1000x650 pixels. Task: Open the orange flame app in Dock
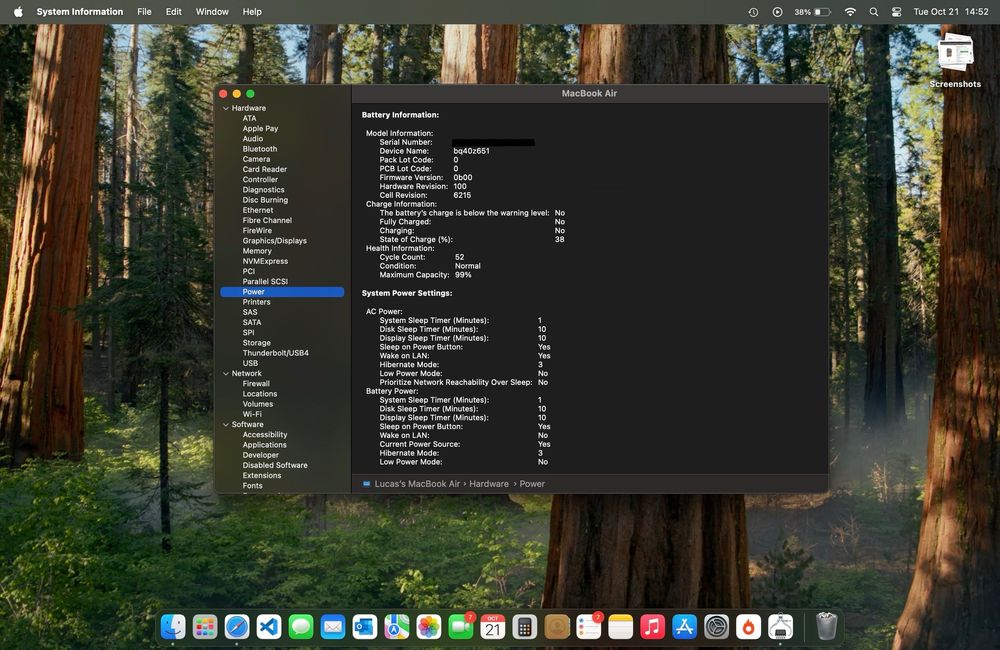point(749,627)
